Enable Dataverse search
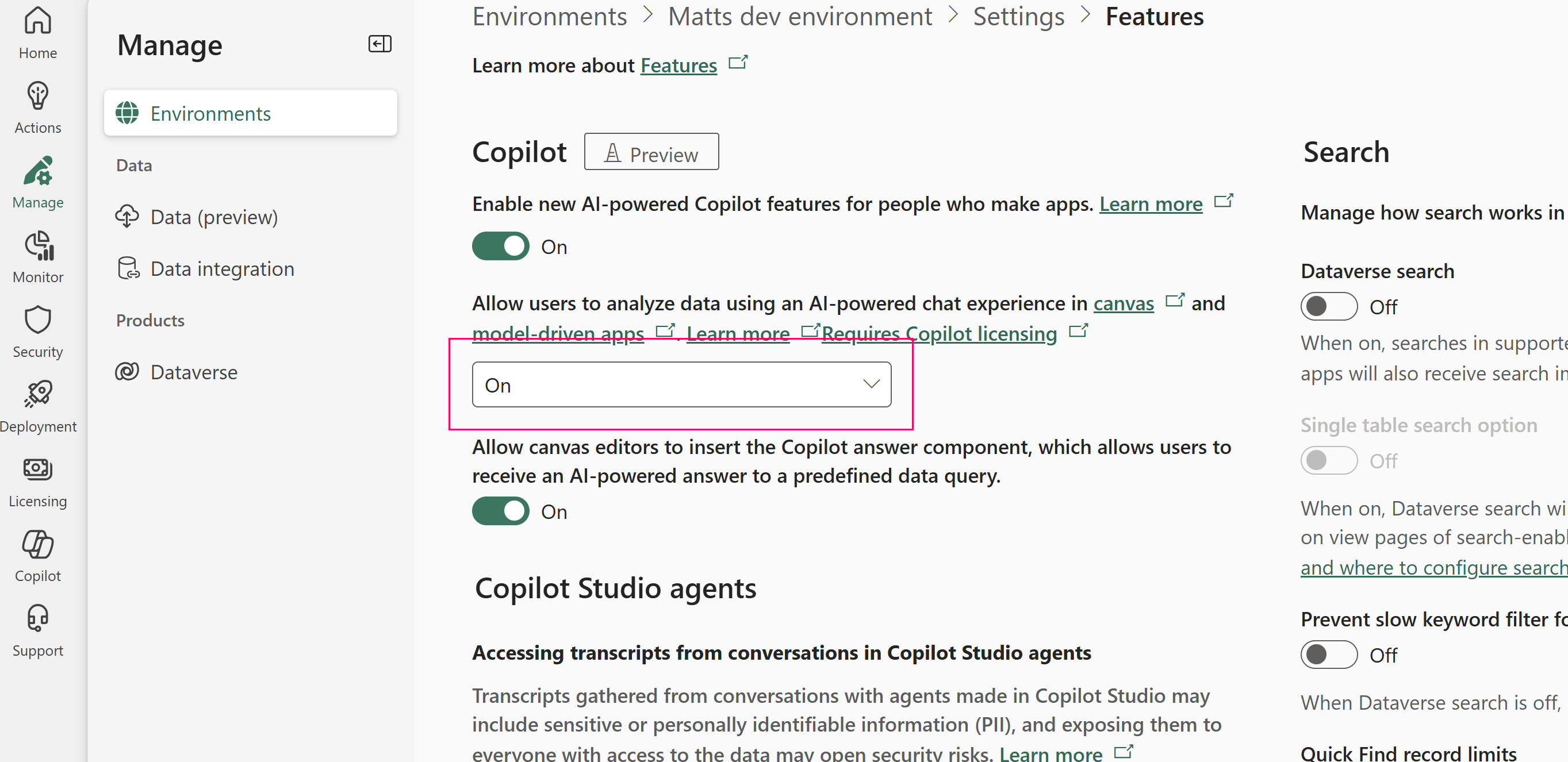 pos(1328,306)
